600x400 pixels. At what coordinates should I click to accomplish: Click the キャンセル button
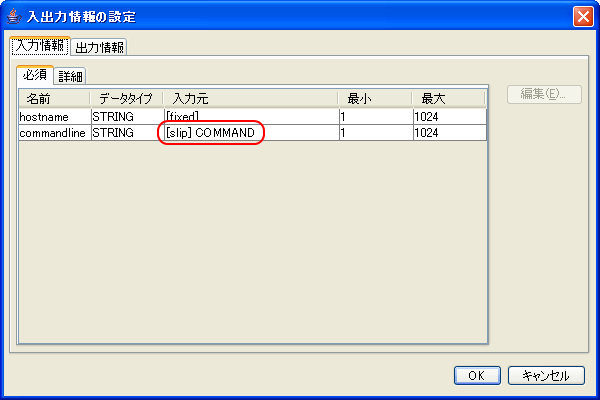click(x=546, y=376)
